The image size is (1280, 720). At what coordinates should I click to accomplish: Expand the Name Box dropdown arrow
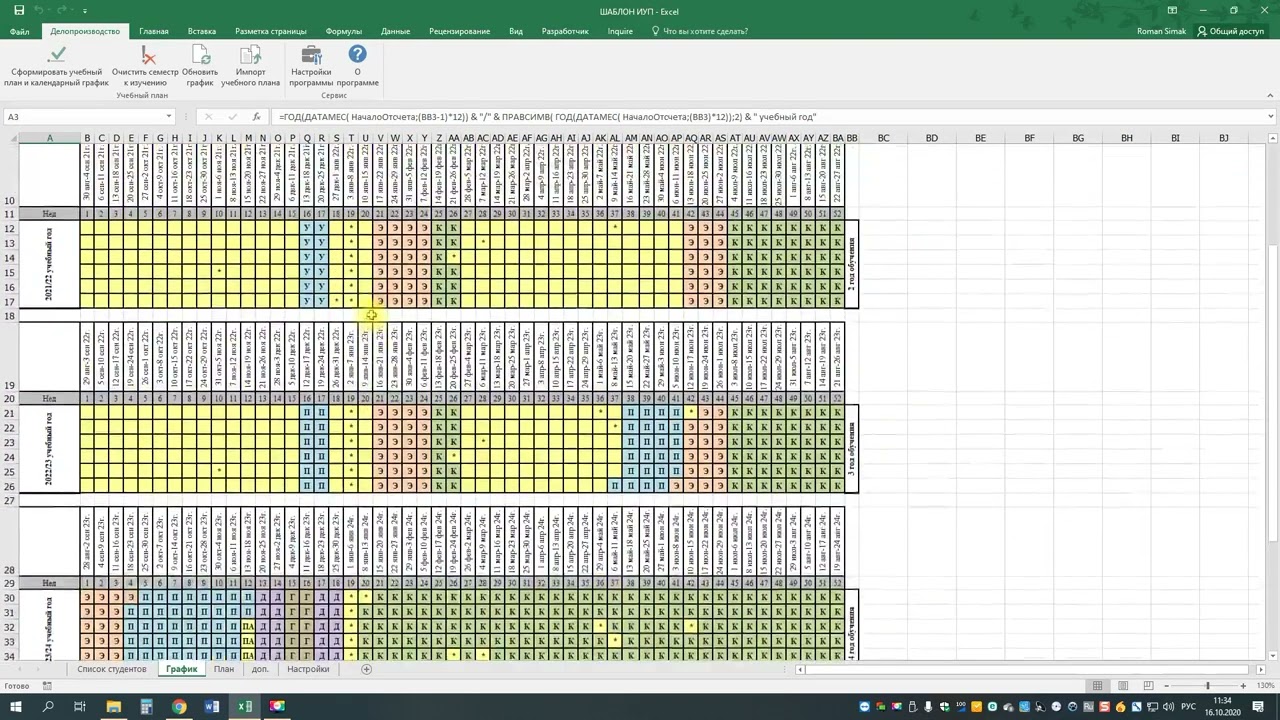pos(168,117)
